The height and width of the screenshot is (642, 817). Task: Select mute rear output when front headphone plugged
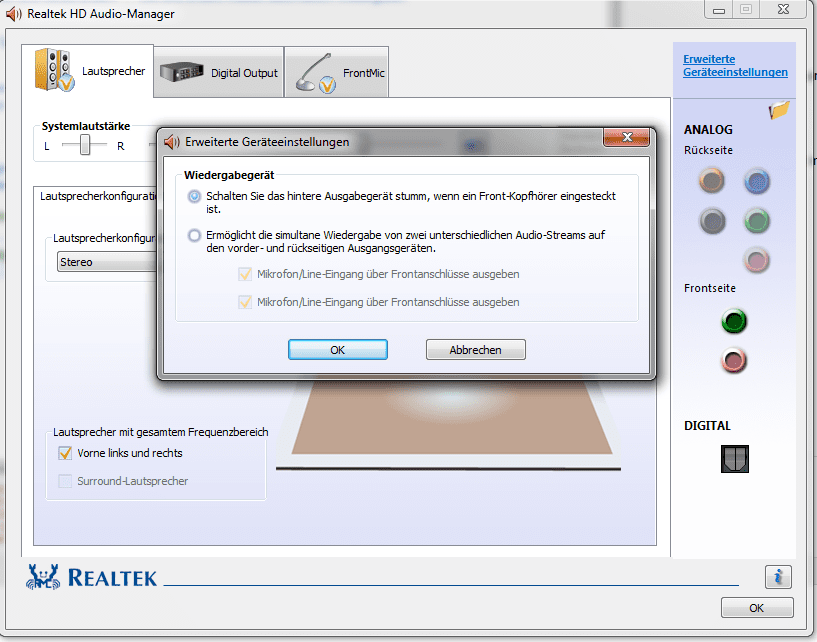pos(194,196)
